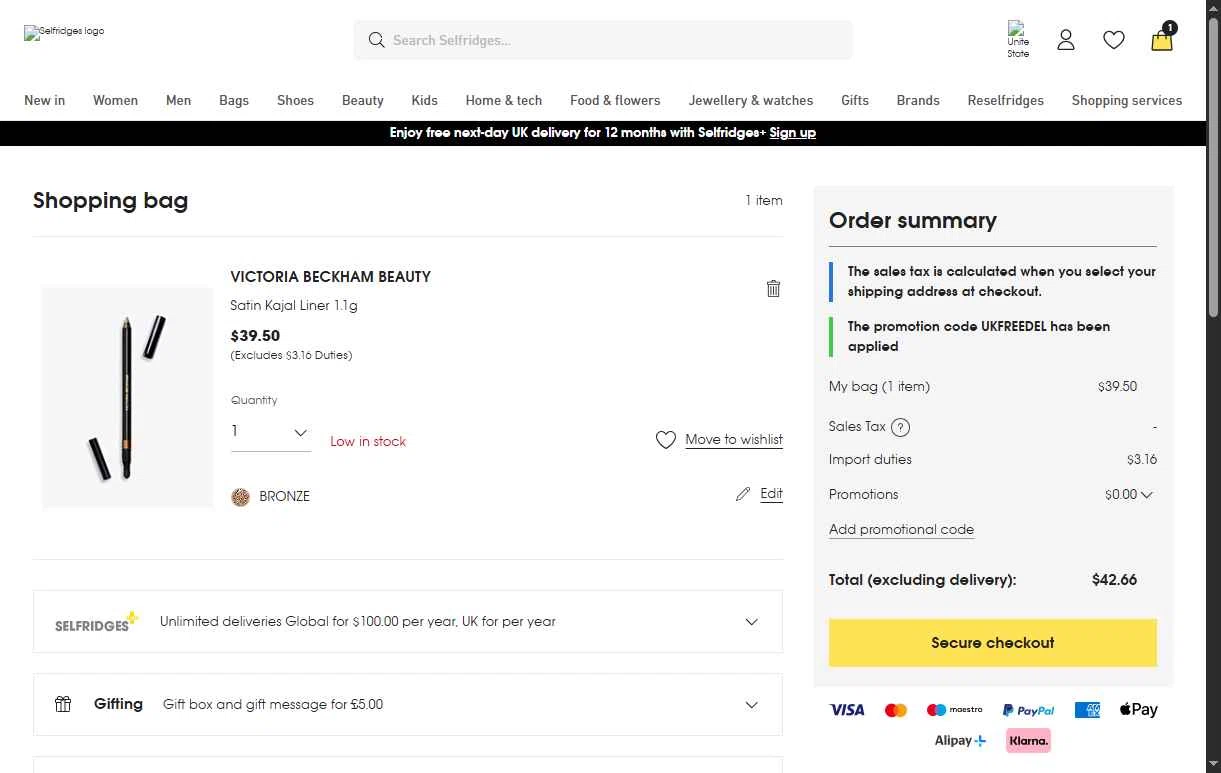The width and height of the screenshot is (1221, 773).
Task: Open the New in menu
Action: coord(45,100)
